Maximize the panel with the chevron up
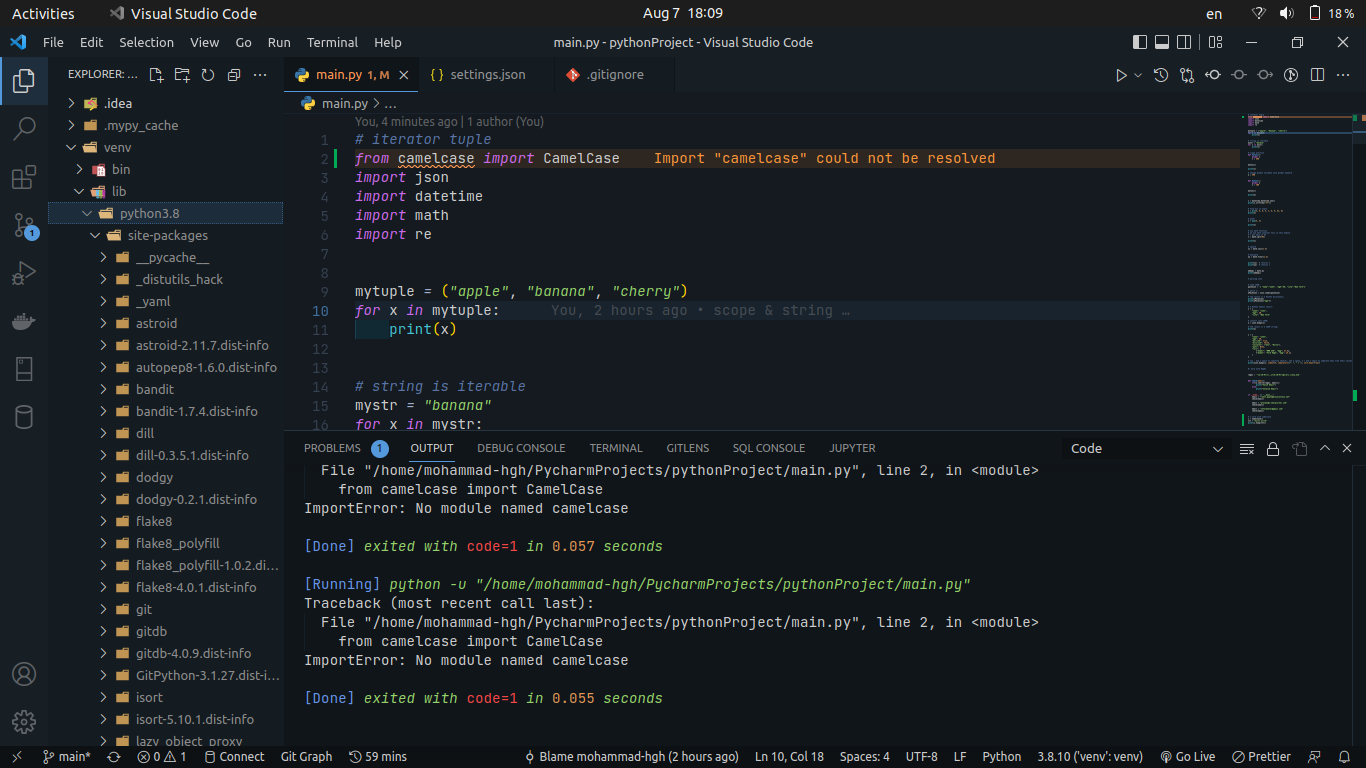Image resolution: width=1366 pixels, height=768 pixels. (x=1325, y=449)
